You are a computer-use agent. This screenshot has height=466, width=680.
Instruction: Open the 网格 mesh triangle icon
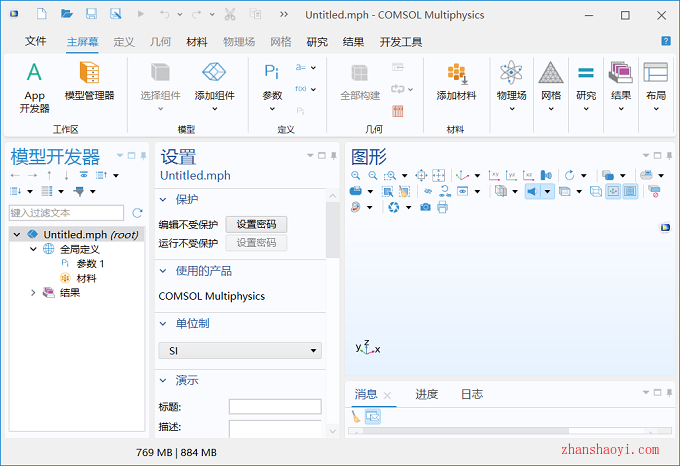click(x=551, y=72)
